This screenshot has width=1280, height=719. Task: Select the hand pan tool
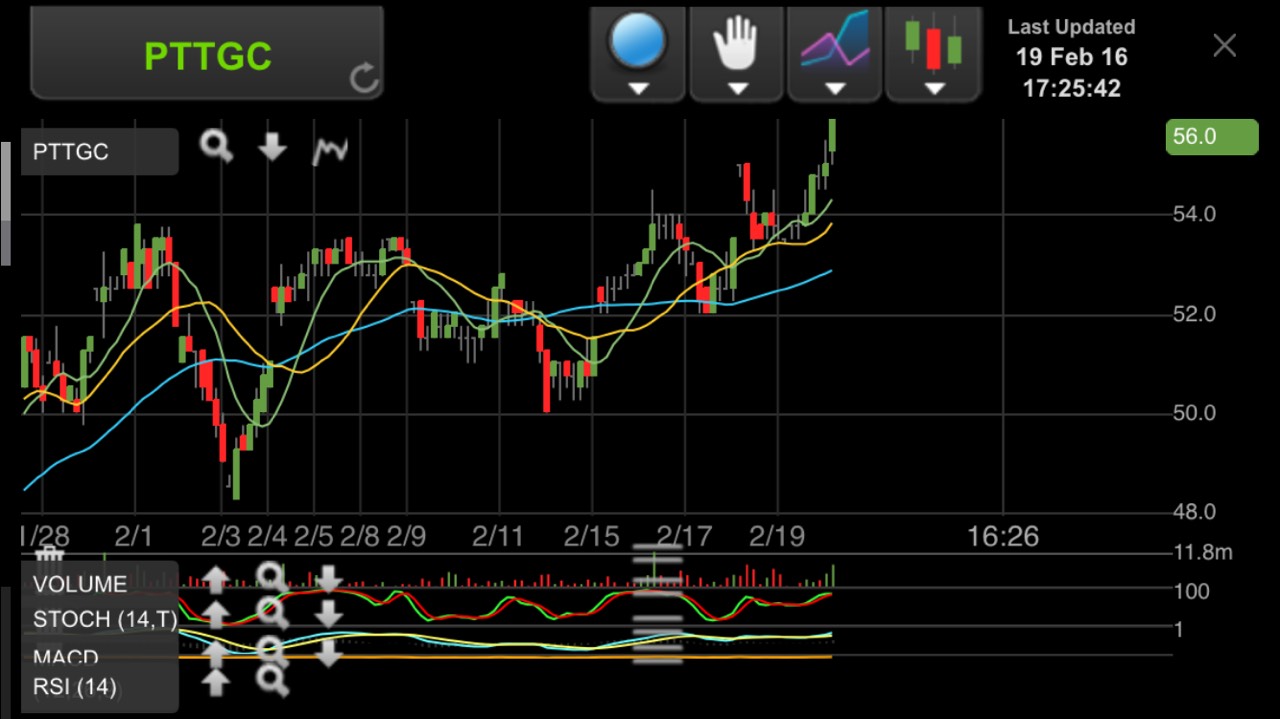[737, 43]
